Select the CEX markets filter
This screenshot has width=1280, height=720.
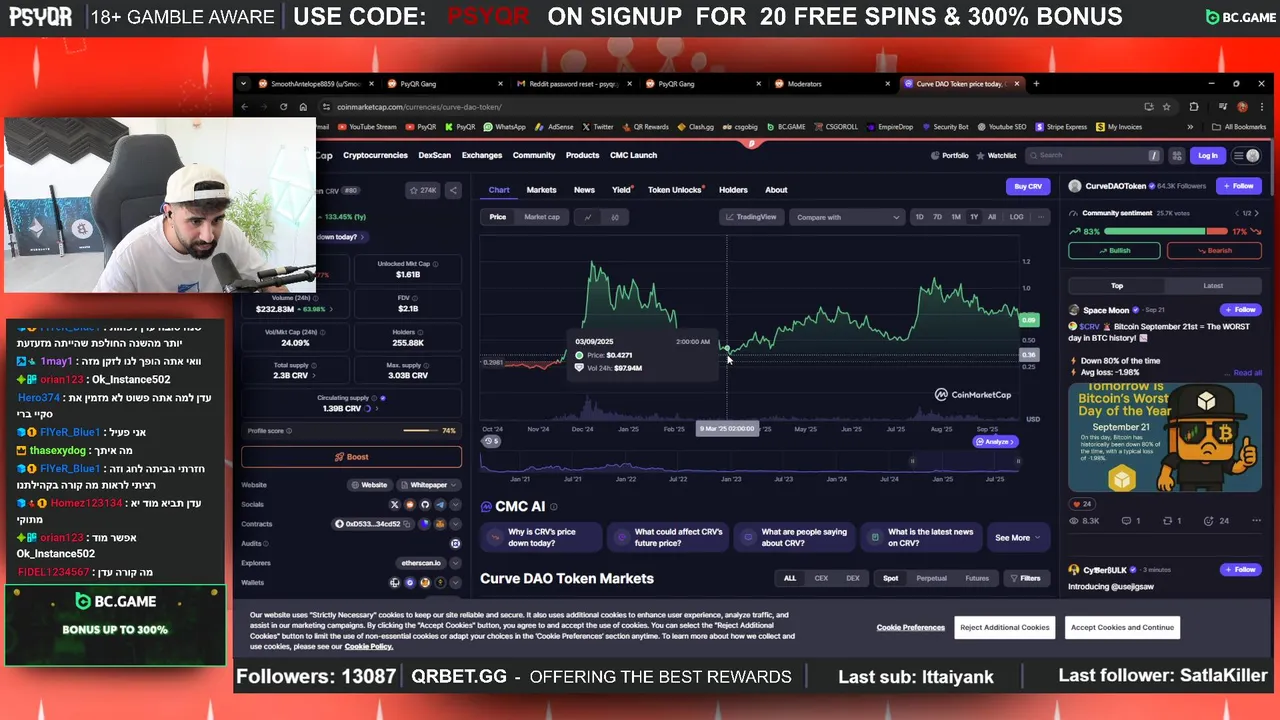tap(821, 578)
